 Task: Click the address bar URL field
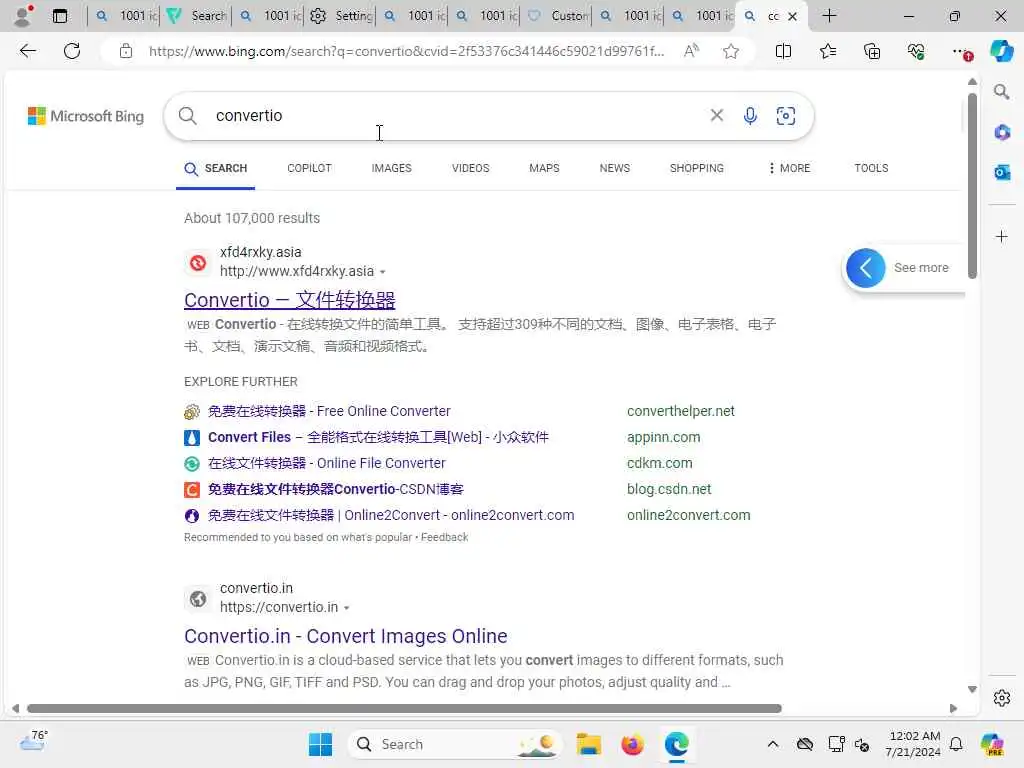click(x=406, y=51)
